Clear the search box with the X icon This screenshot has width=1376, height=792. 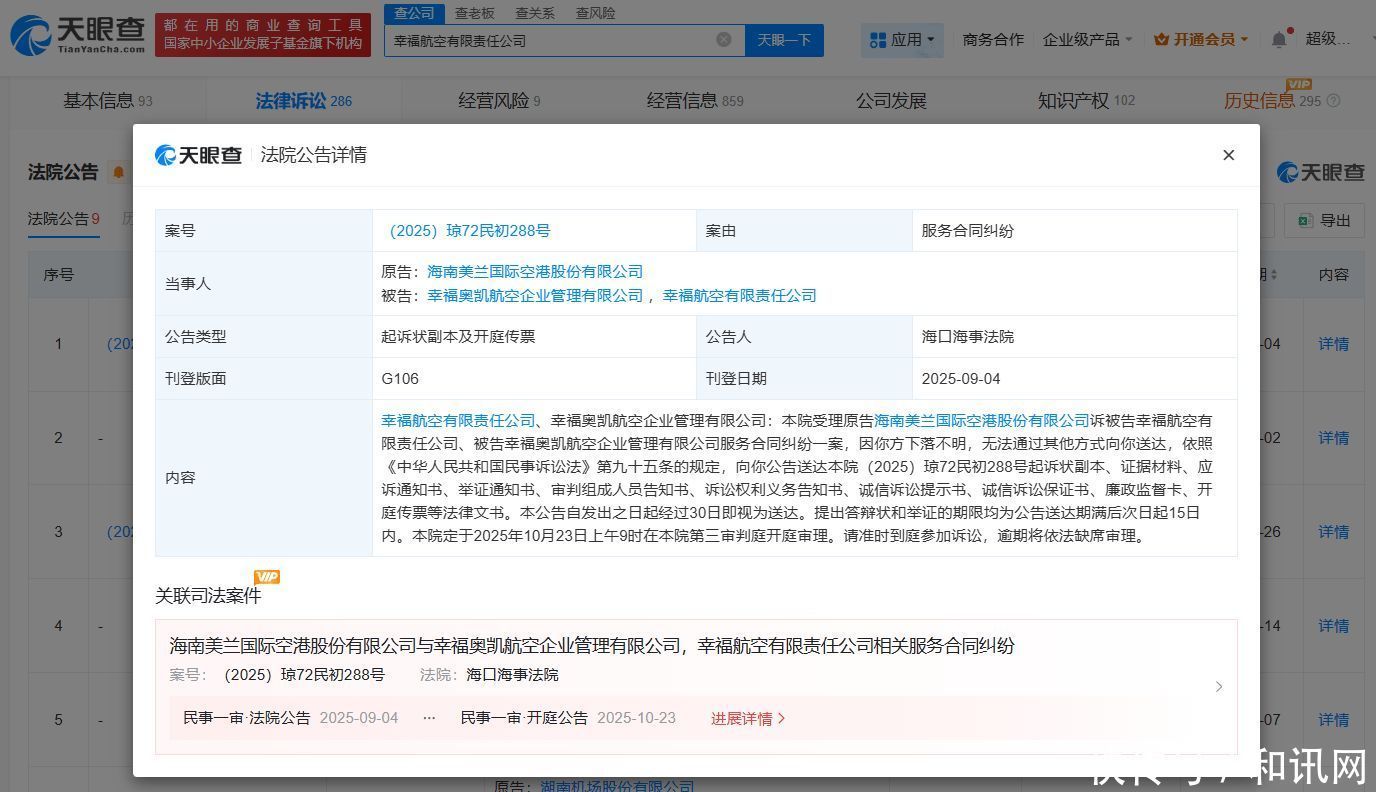point(724,40)
